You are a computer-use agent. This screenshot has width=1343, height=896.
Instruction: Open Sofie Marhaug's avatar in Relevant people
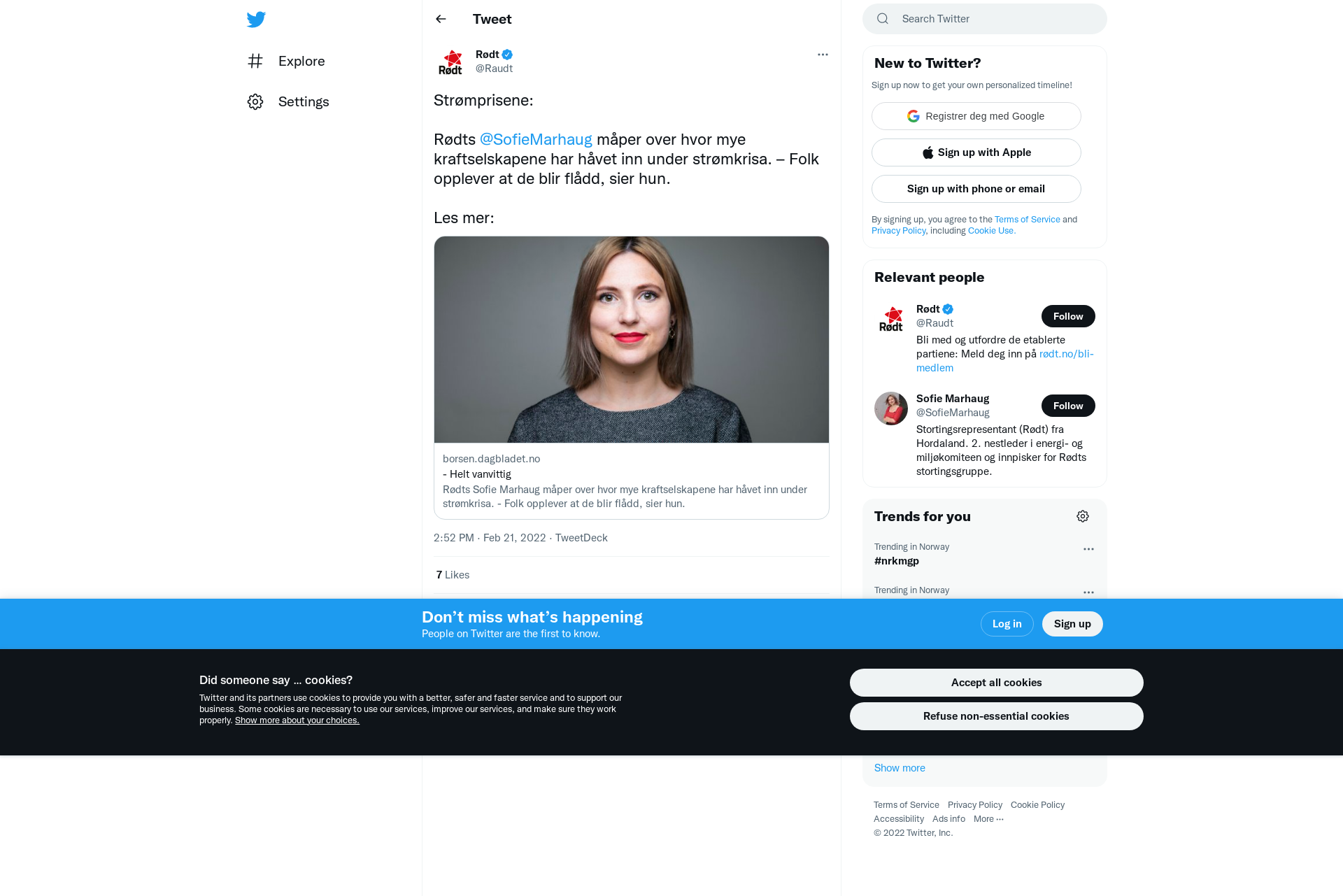tap(891, 408)
